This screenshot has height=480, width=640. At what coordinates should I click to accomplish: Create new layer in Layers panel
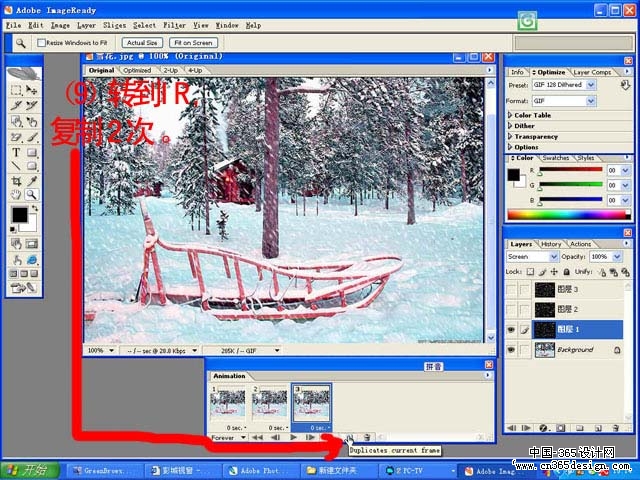pos(598,428)
